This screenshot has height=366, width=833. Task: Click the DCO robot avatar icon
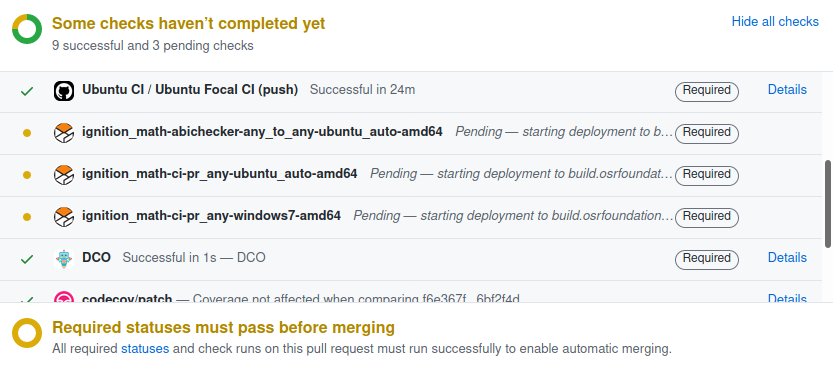[x=64, y=259]
